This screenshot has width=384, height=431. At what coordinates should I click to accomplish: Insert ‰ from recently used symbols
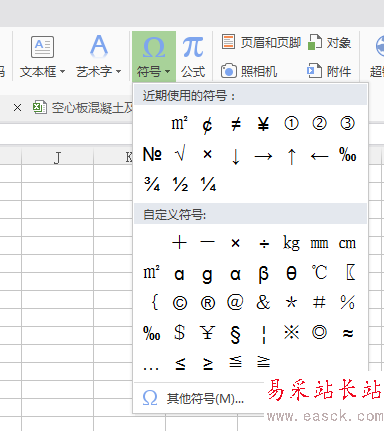point(347,154)
